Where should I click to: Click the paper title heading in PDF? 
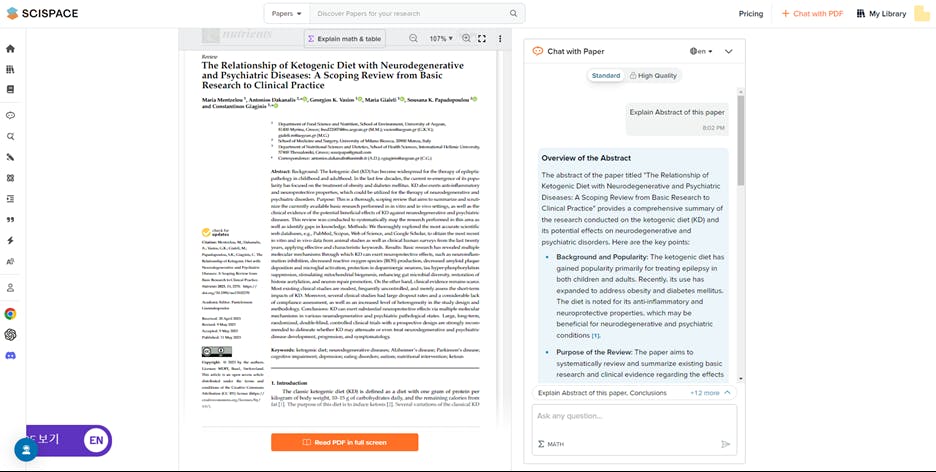pos(332,75)
